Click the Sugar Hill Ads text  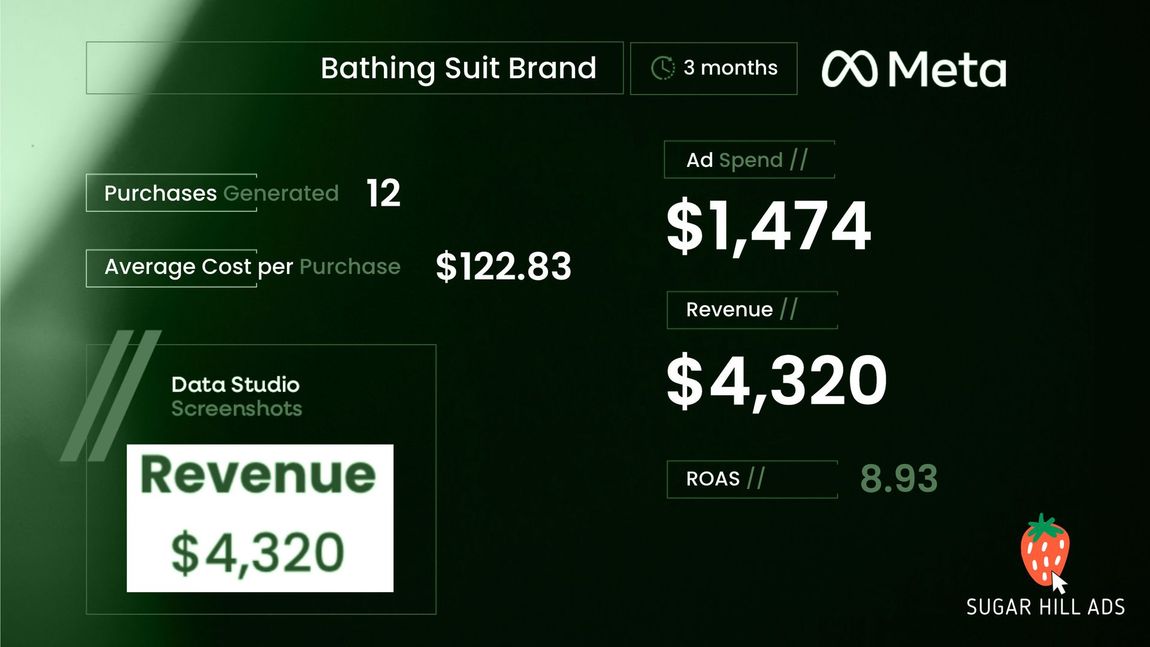(x=1045, y=607)
